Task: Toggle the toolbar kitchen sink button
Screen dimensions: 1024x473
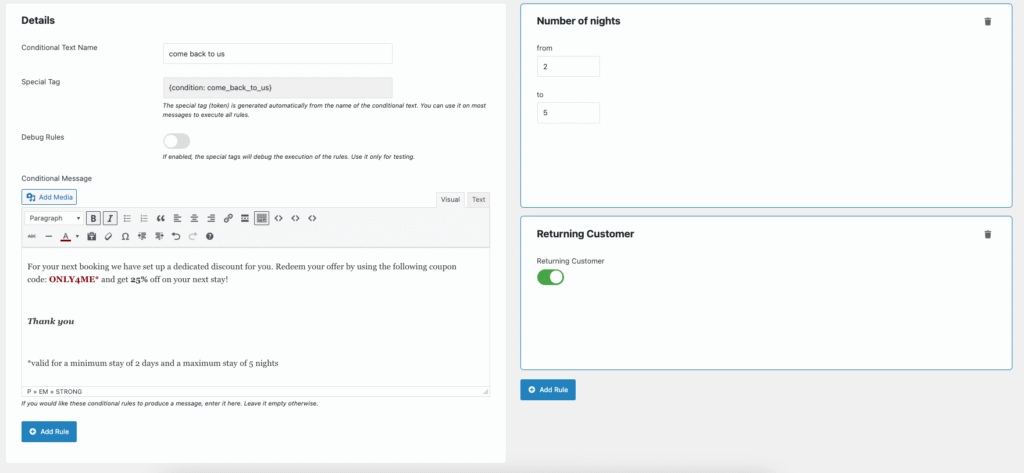Action: (x=261, y=218)
